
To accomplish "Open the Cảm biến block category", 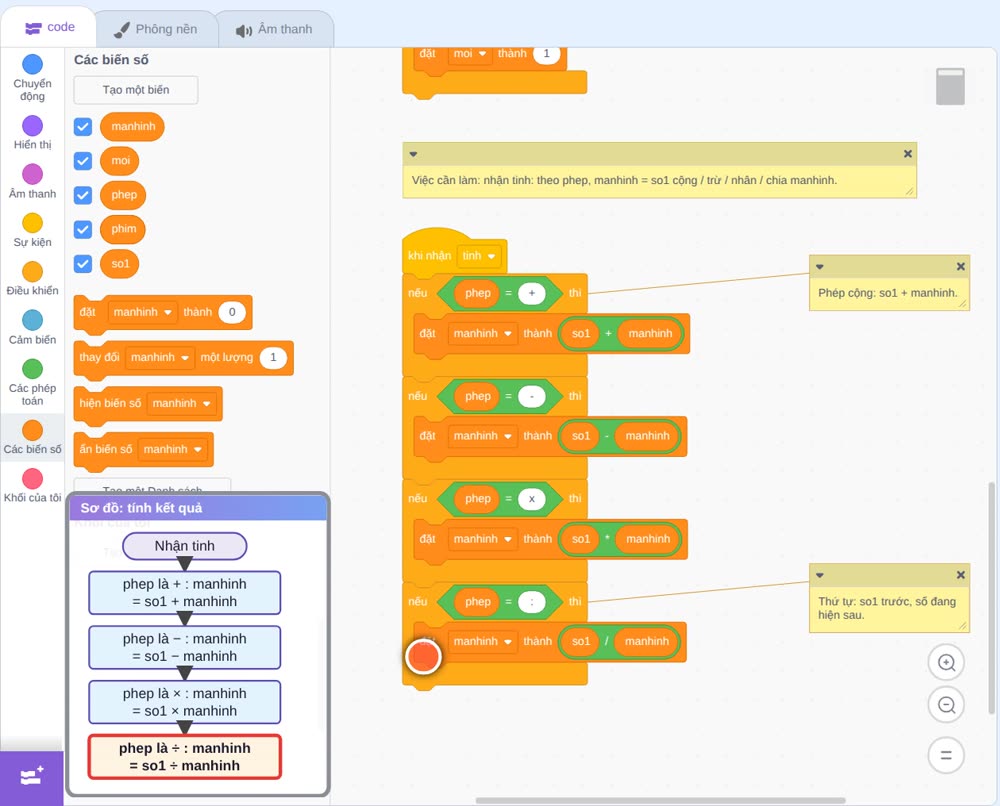I will tap(32, 328).
